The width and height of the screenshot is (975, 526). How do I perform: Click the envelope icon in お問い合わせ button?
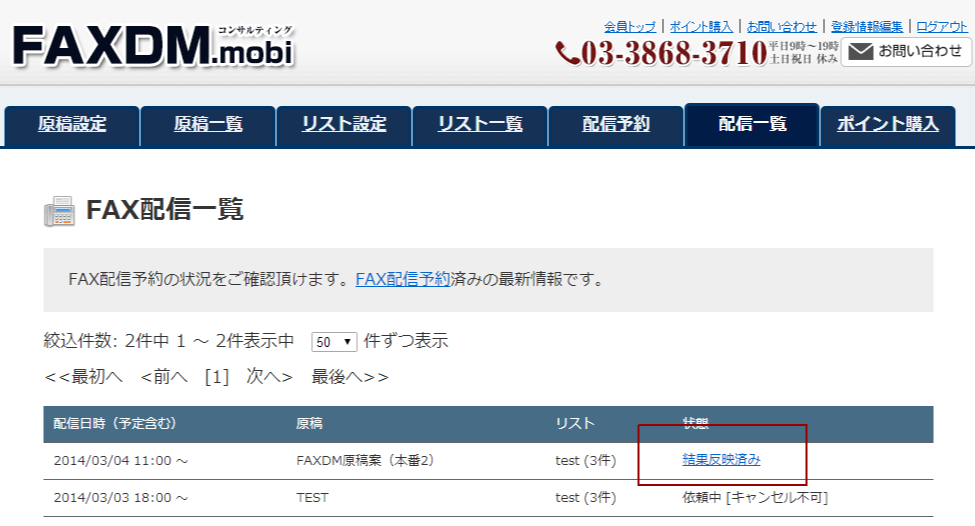[860, 51]
